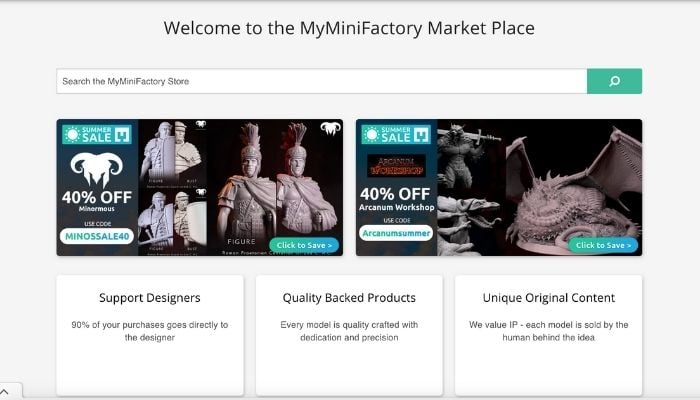Click the Arcanum Workshop logo

396,166
